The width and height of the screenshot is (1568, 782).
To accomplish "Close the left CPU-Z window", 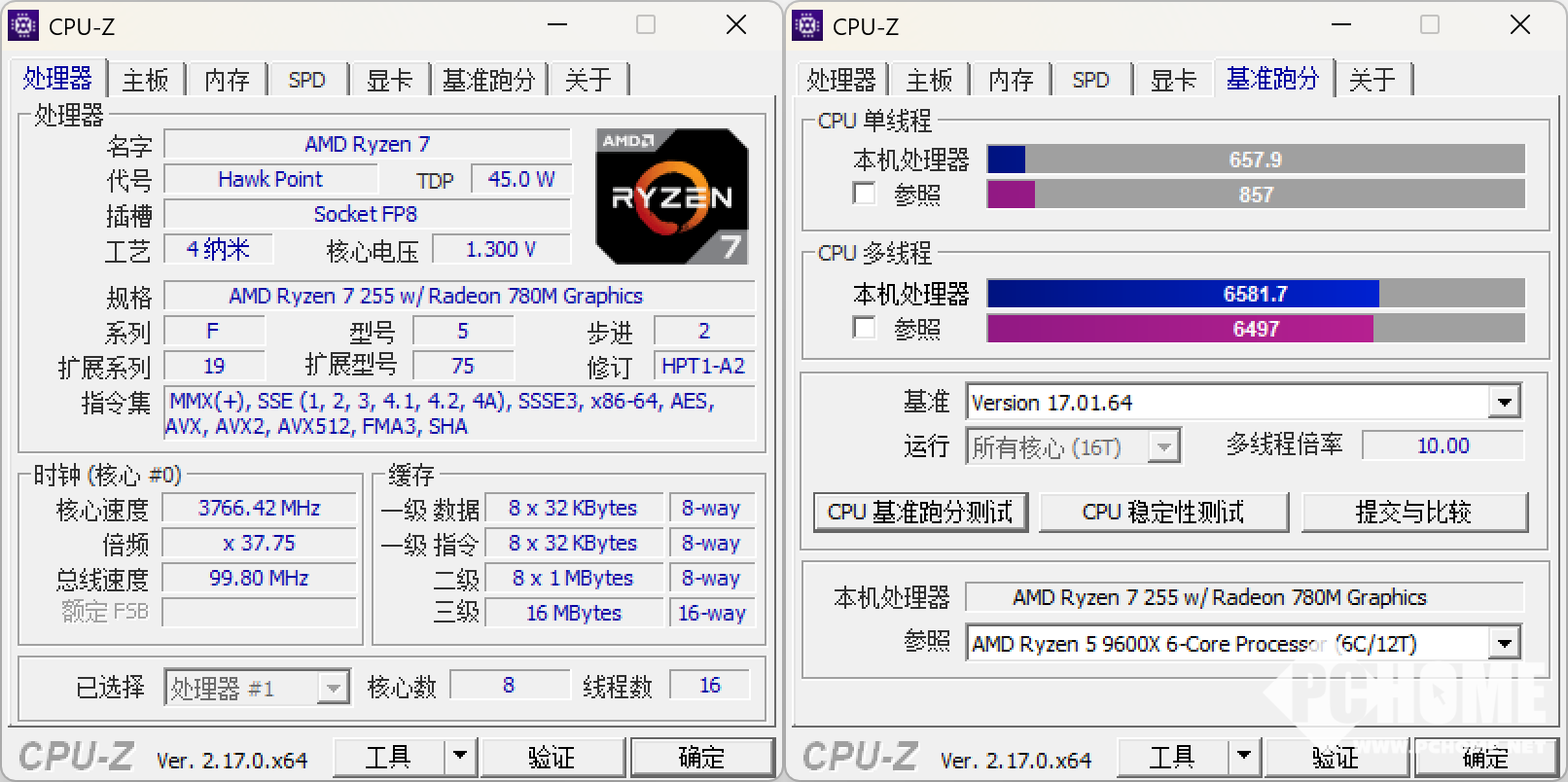I will (736, 25).
